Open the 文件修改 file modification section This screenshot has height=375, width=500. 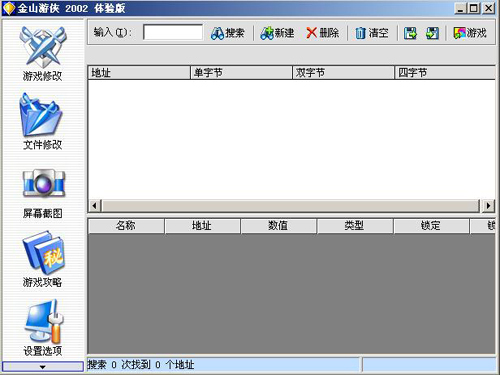pyautogui.click(x=42, y=122)
